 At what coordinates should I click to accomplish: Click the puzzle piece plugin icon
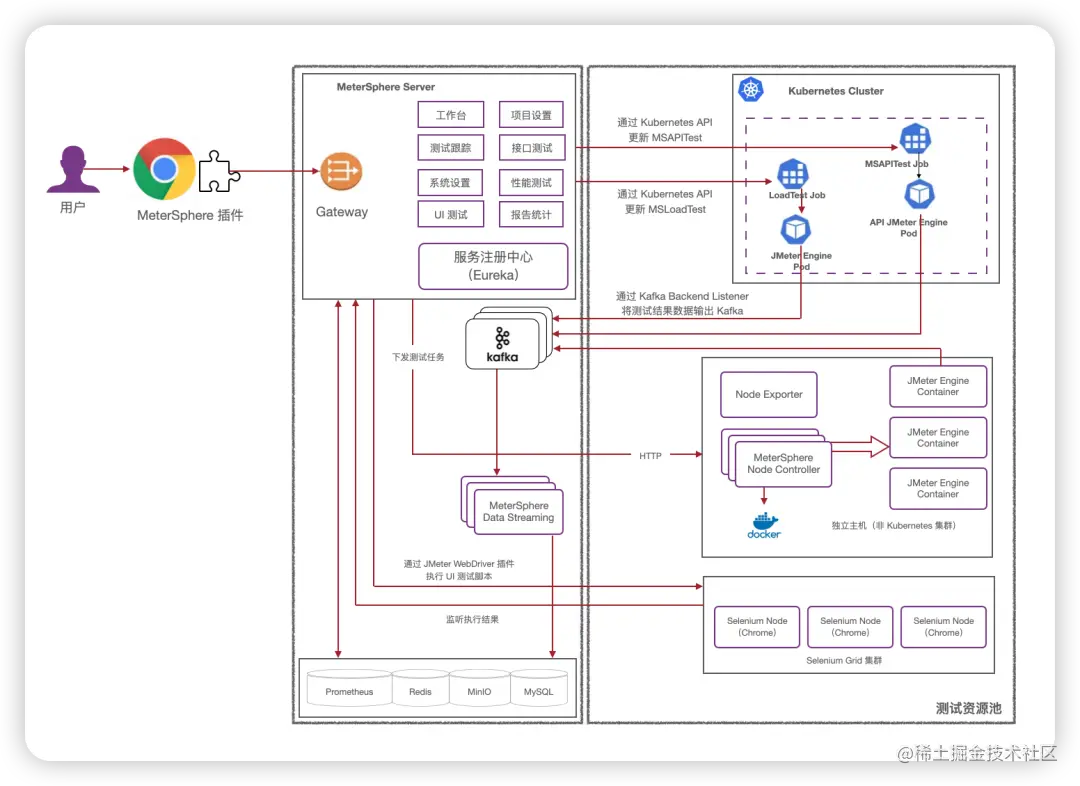(x=219, y=172)
